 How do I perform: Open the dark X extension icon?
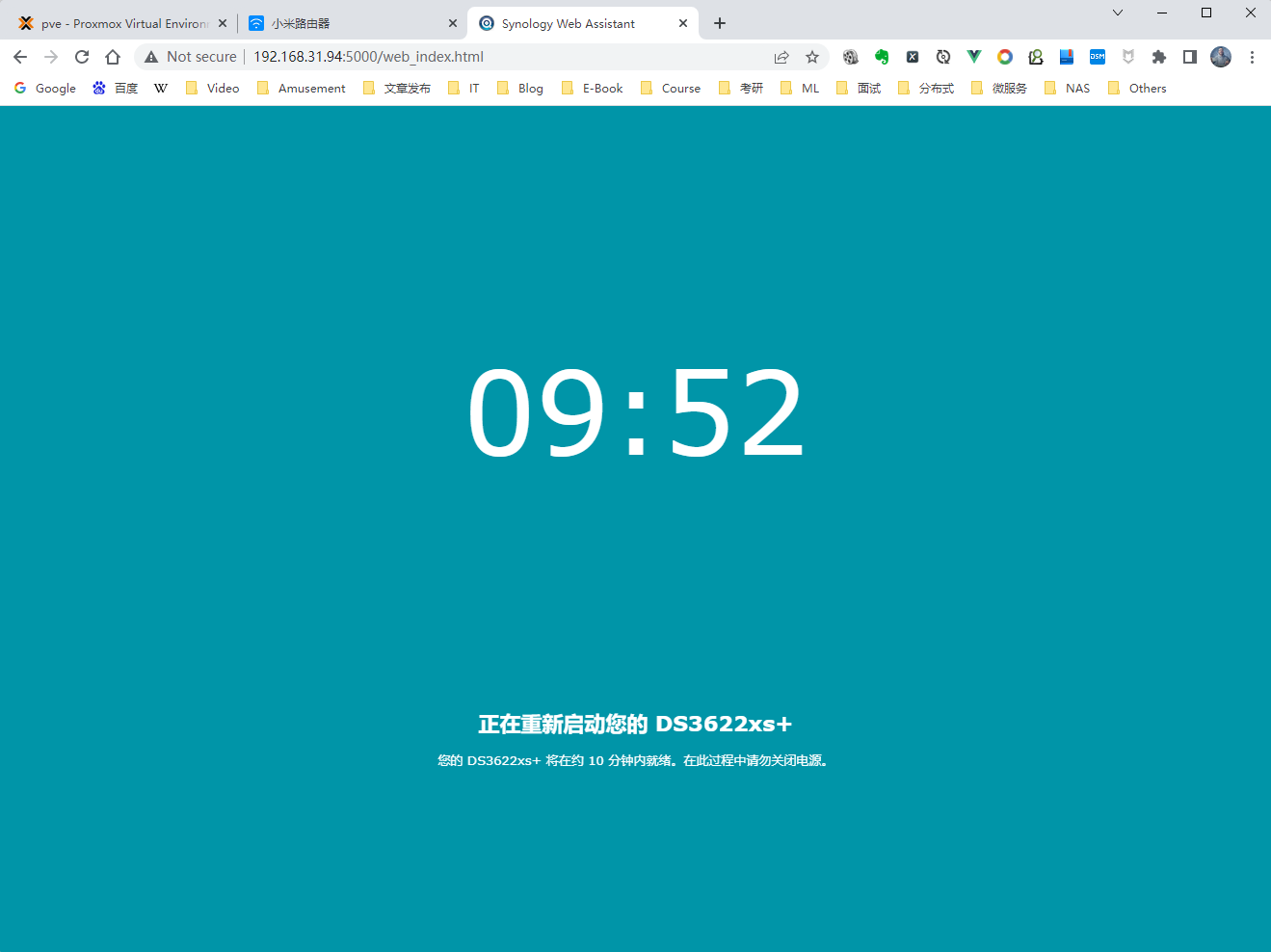coord(912,57)
